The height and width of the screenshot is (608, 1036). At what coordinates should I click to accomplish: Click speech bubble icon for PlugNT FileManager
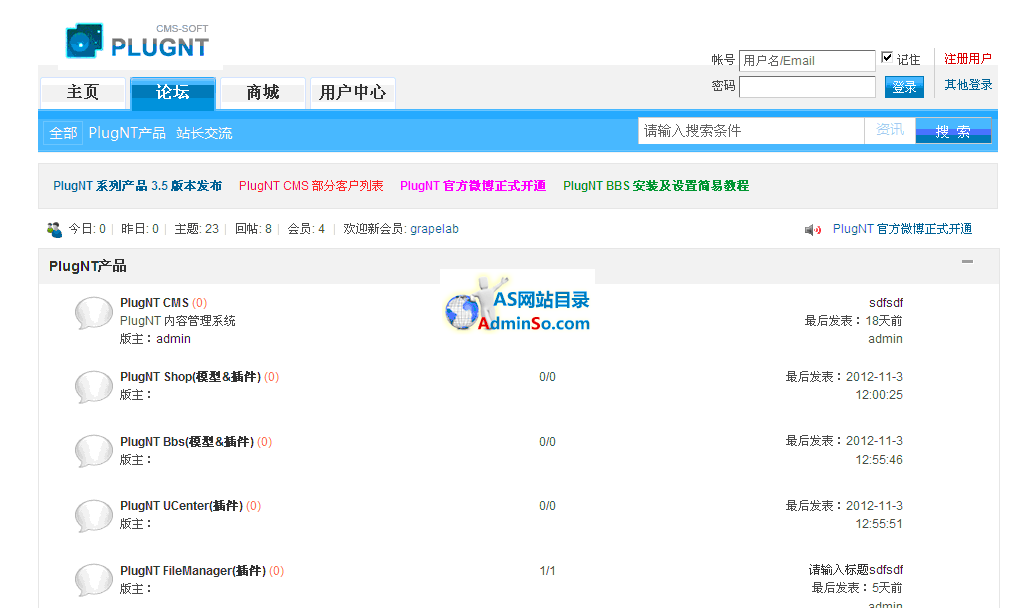coord(94,580)
